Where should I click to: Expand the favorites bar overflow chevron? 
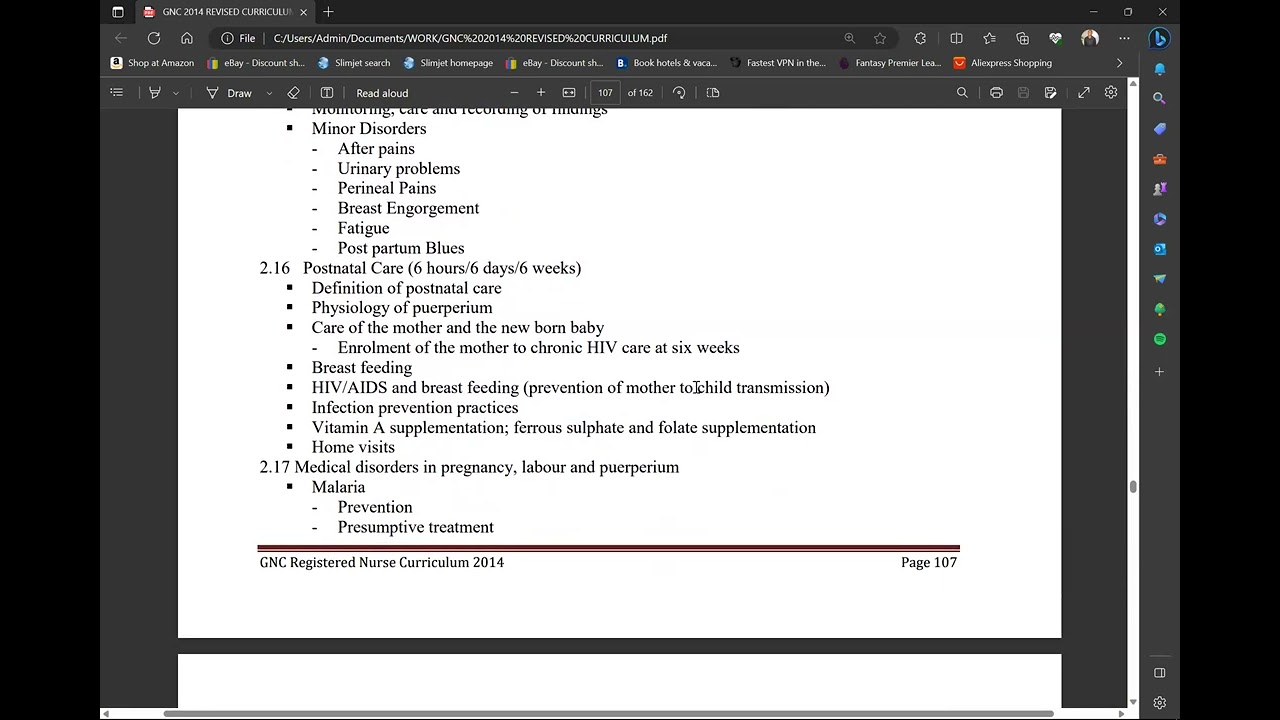tap(1119, 63)
